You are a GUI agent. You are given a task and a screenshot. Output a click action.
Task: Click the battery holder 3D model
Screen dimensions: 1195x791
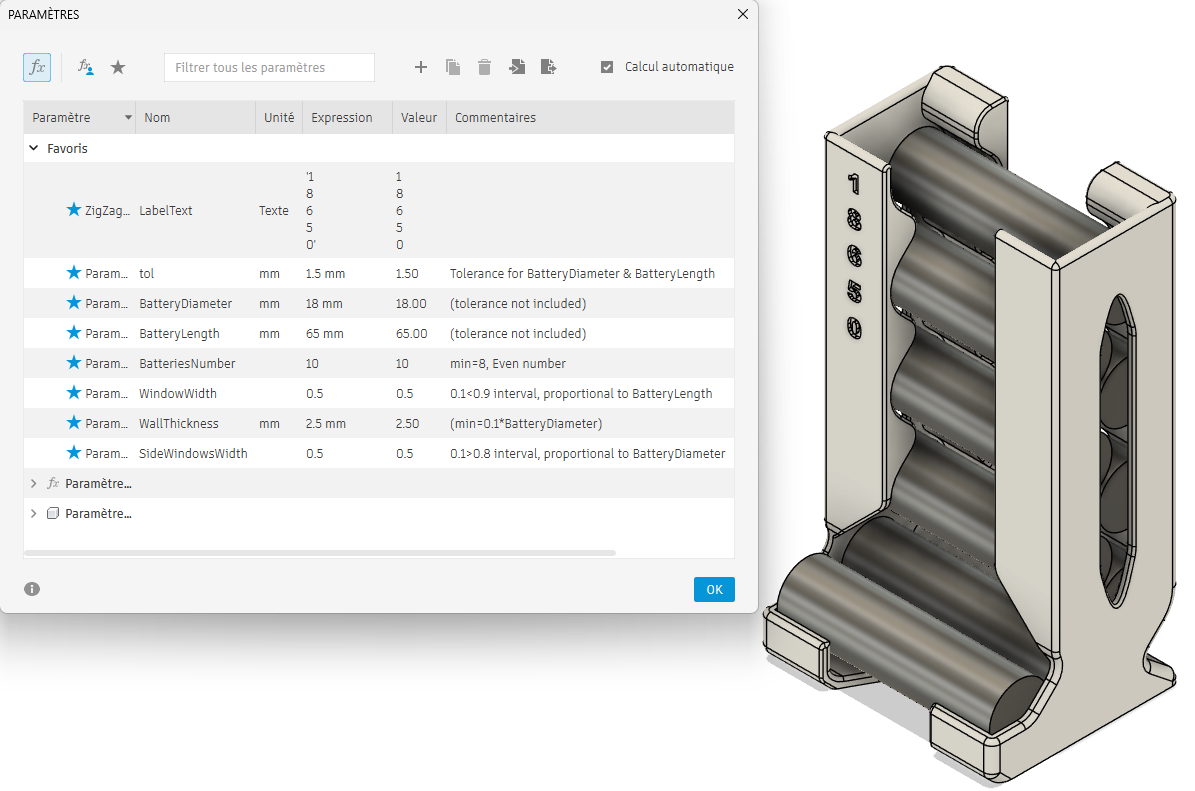(x=971, y=427)
